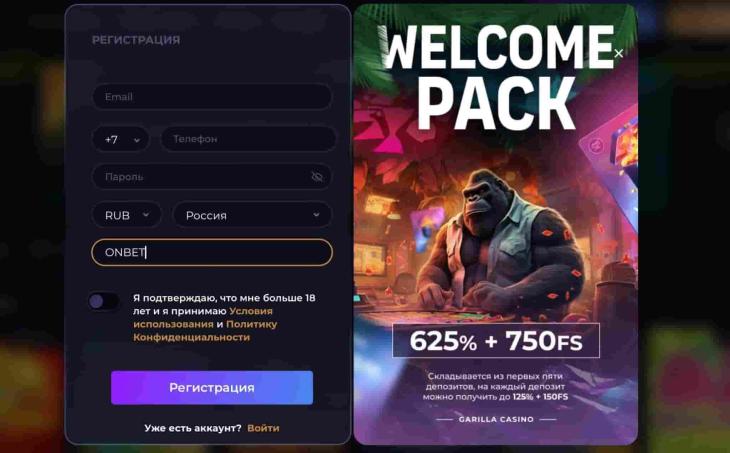Open the Россия country dropdown

click(x=253, y=215)
